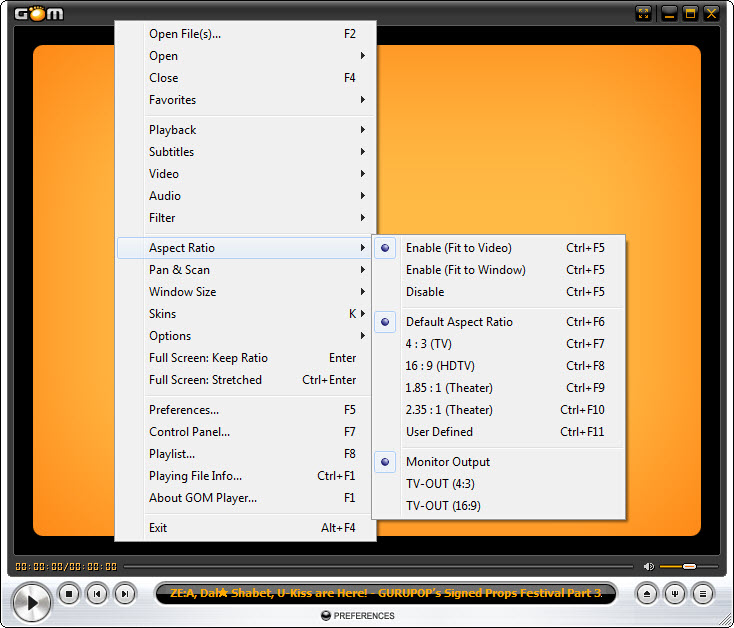Click the Stop playback button
Image resolution: width=734 pixels, height=628 pixels.
[x=69, y=594]
